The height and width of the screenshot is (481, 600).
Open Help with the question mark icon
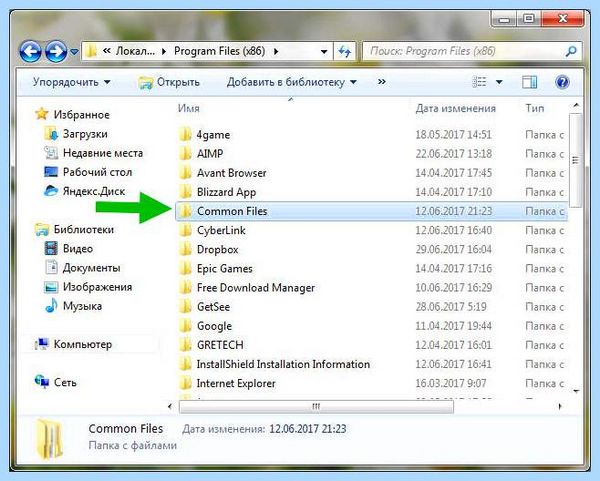tap(562, 82)
